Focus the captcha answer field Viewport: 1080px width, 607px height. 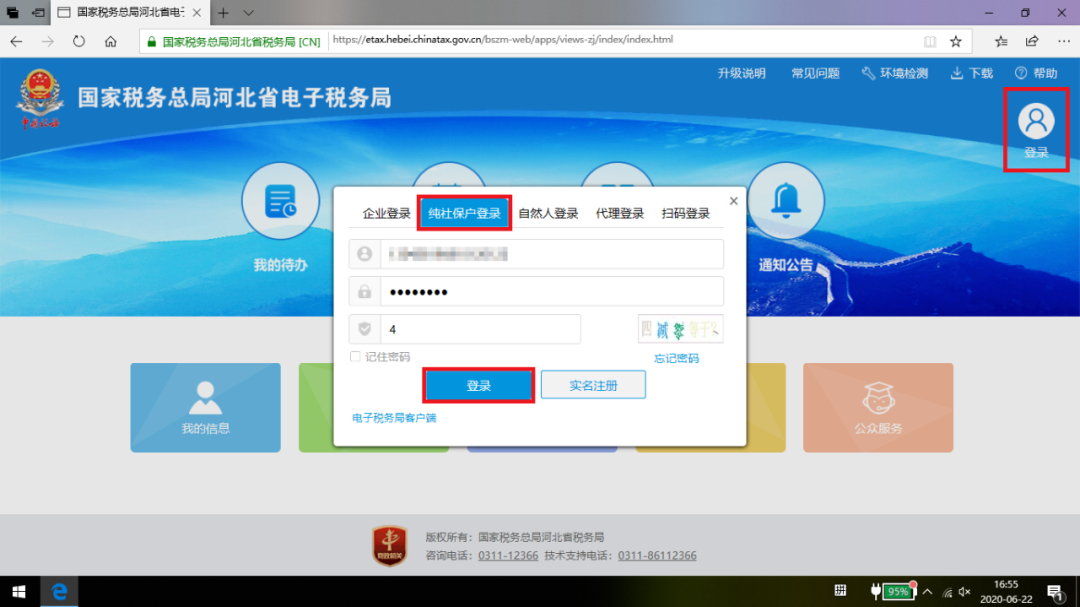(480, 329)
